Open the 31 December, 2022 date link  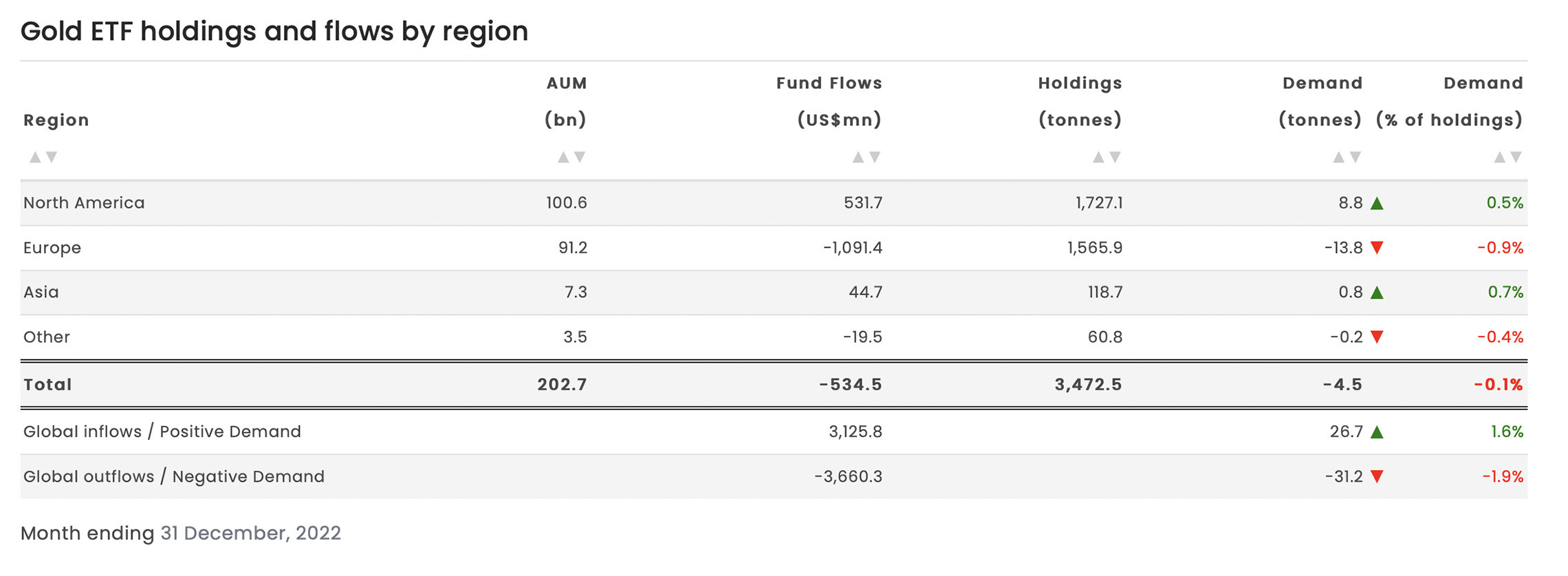250,533
